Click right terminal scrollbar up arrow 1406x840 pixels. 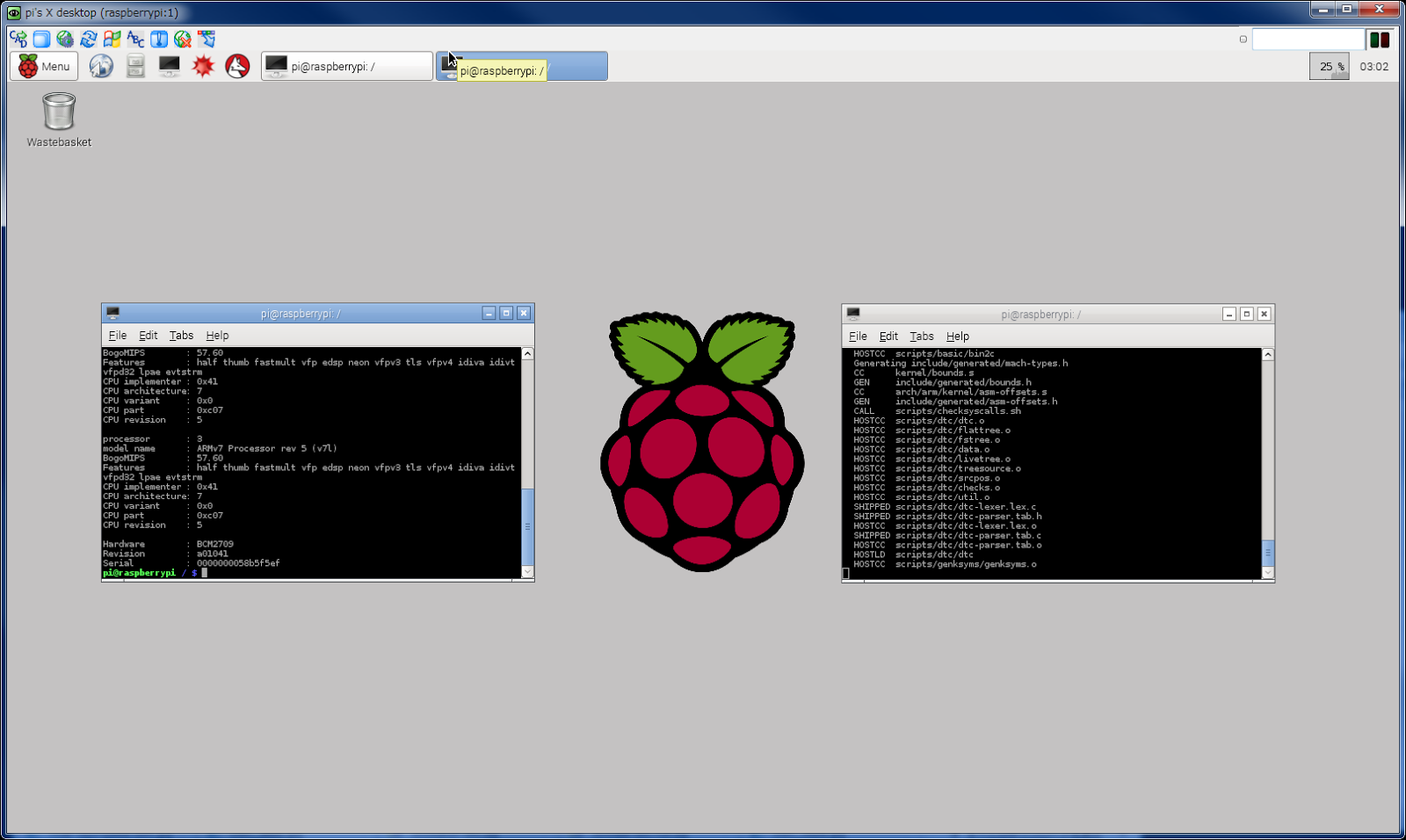(1268, 354)
